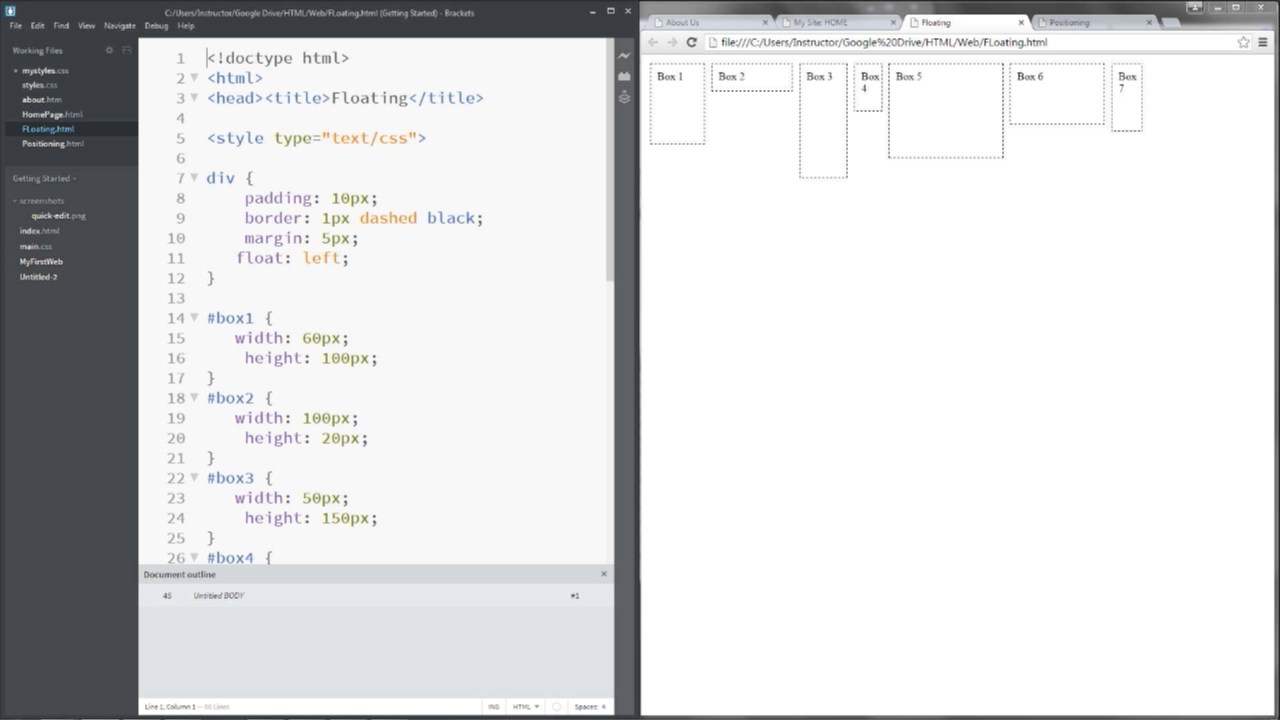The height and width of the screenshot is (720, 1280).
Task: Collapse the html tag fold on line 2
Action: tap(194, 78)
